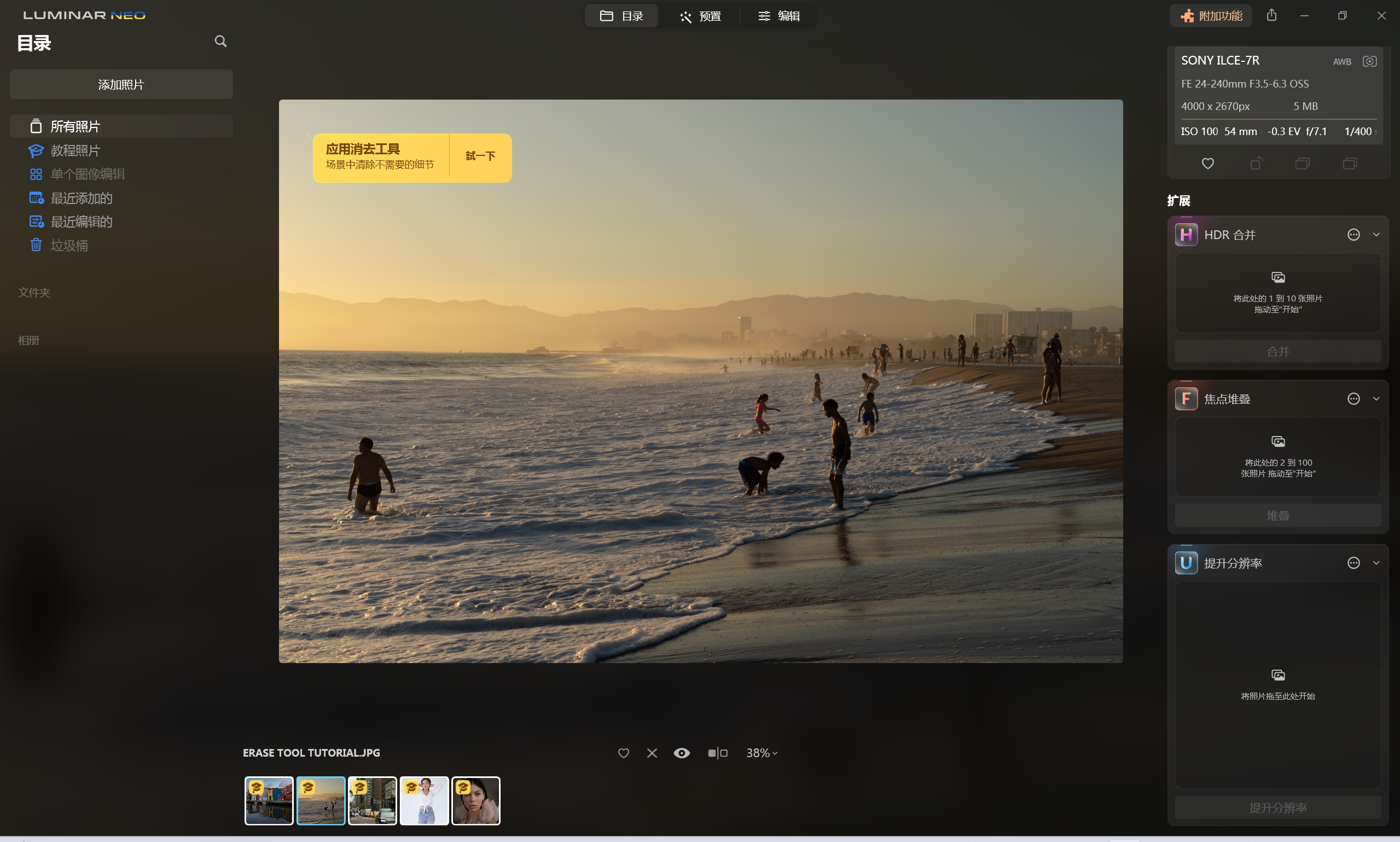1400x842 pixels.
Task: Collapse the HDR 合并 panel chevron
Action: [1376, 234]
